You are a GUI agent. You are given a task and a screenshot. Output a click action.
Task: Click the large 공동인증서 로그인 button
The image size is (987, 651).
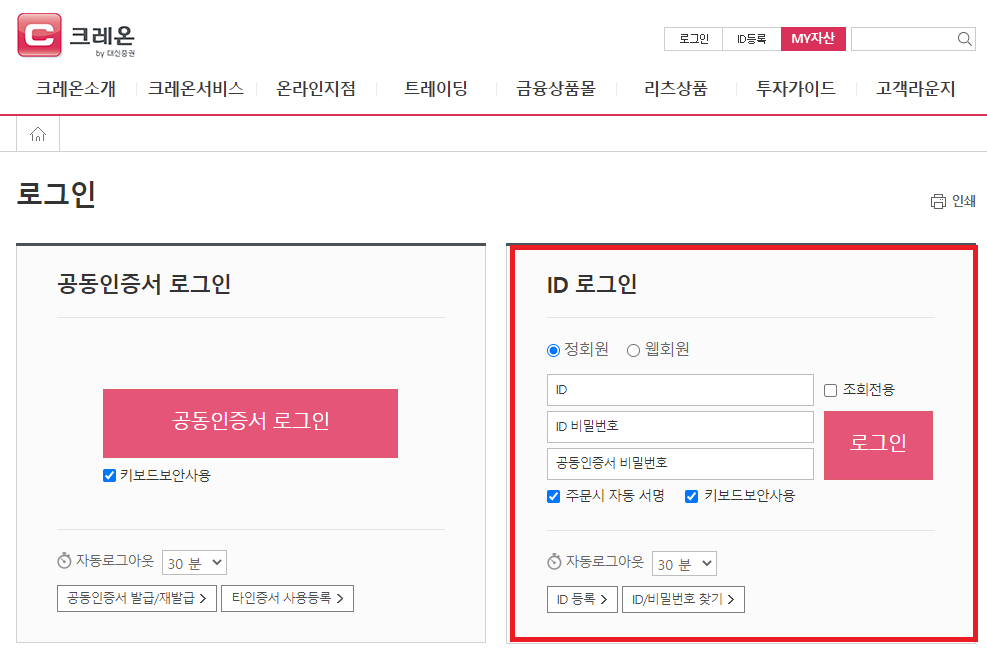251,423
